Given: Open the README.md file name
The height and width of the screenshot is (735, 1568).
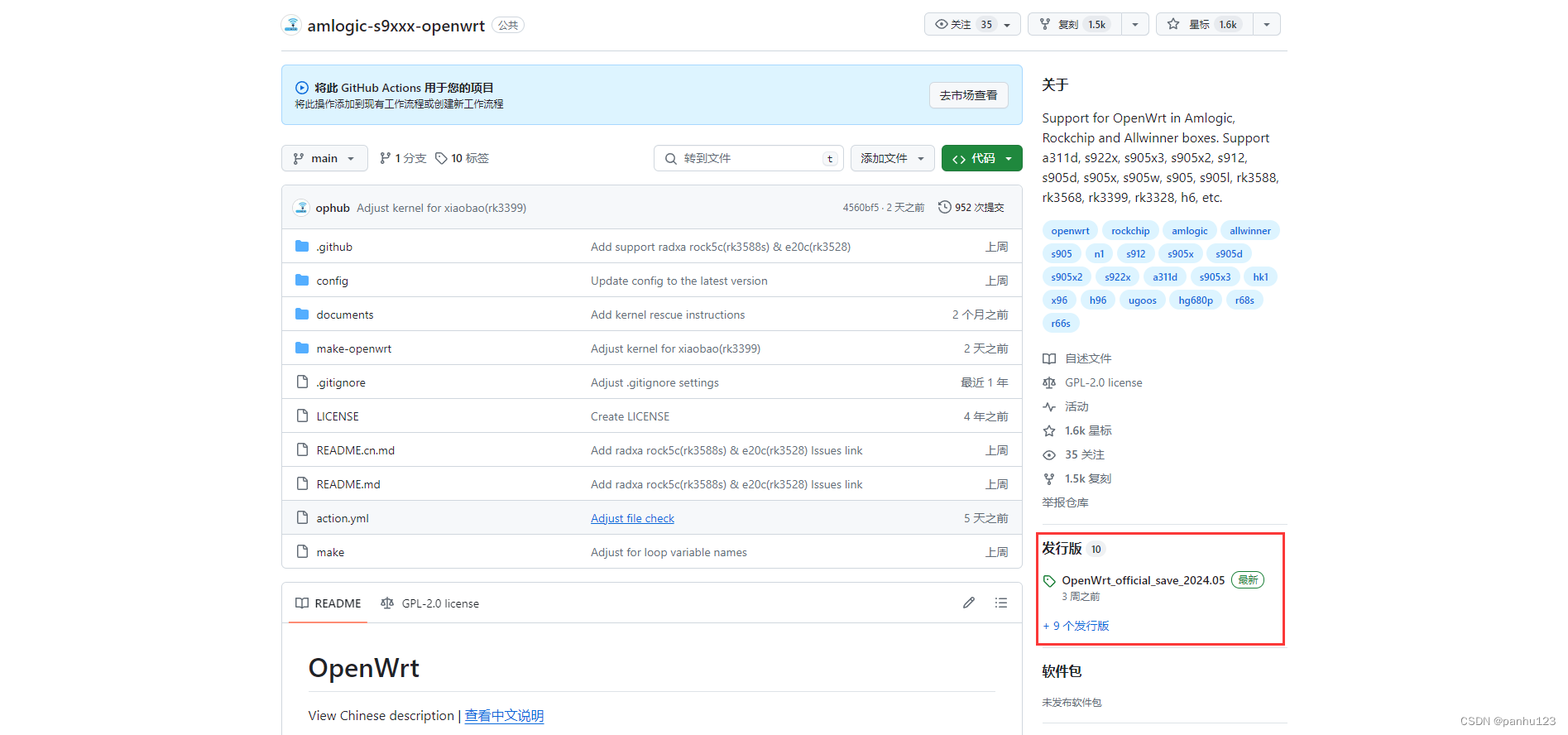Looking at the screenshot, I should [348, 484].
